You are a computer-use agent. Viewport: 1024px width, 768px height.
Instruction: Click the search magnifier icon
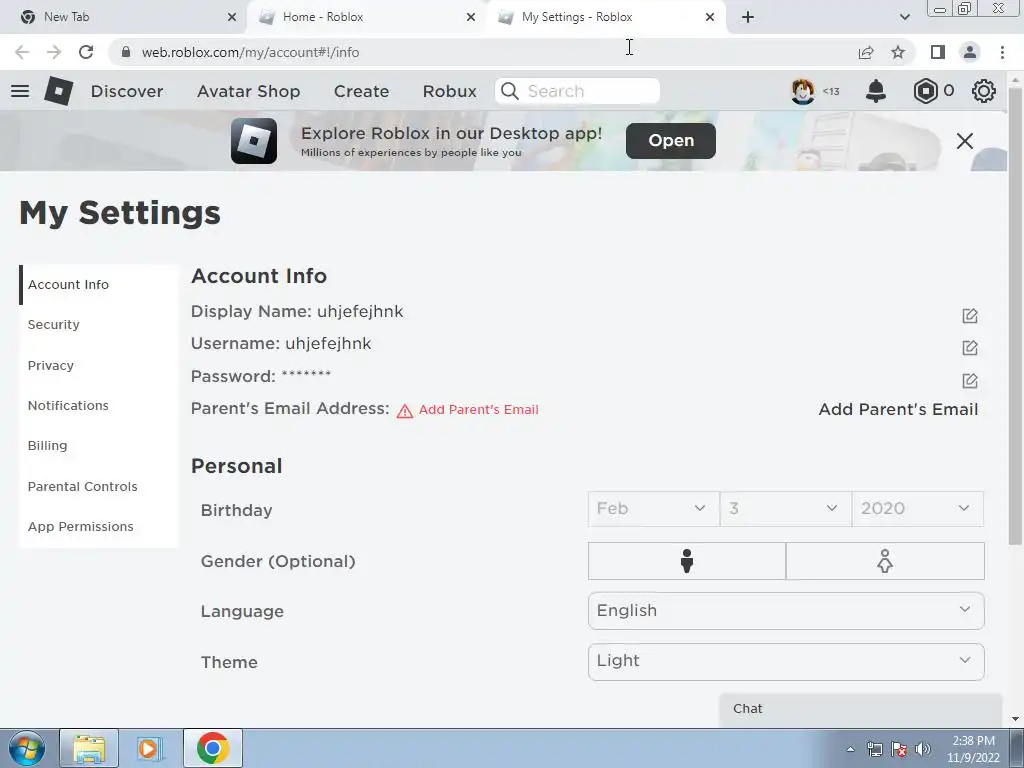click(x=510, y=91)
